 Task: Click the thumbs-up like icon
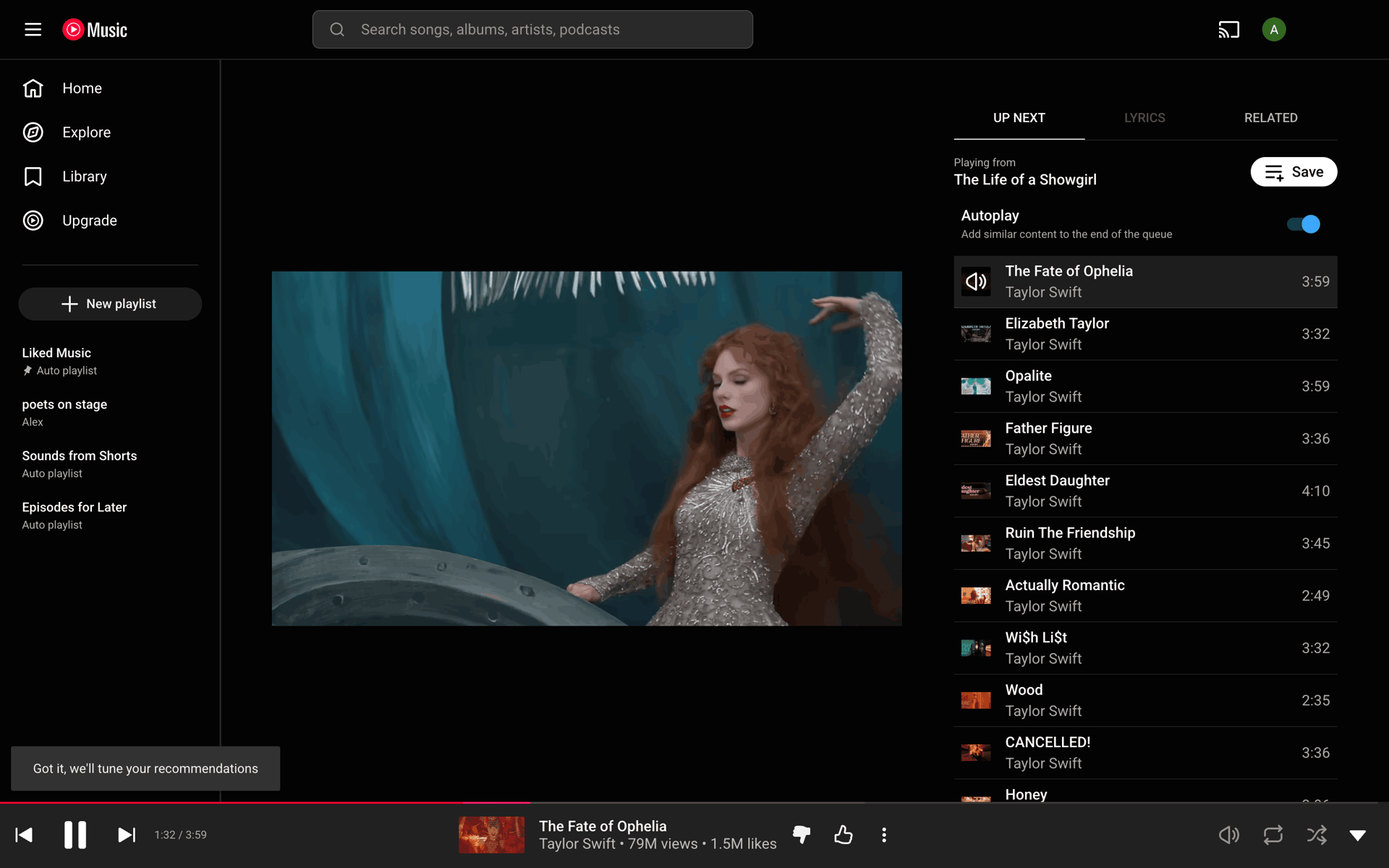[843, 835]
